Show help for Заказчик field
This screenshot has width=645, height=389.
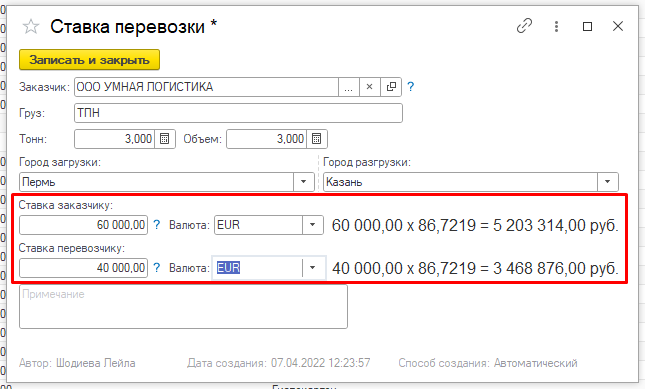pyautogui.click(x=411, y=87)
